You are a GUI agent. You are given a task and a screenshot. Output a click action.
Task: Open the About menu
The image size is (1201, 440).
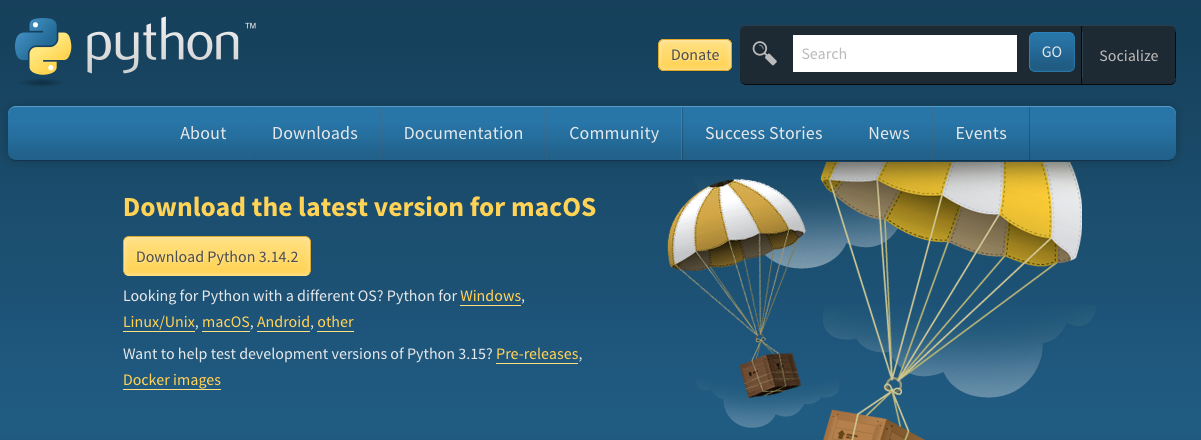coord(203,133)
